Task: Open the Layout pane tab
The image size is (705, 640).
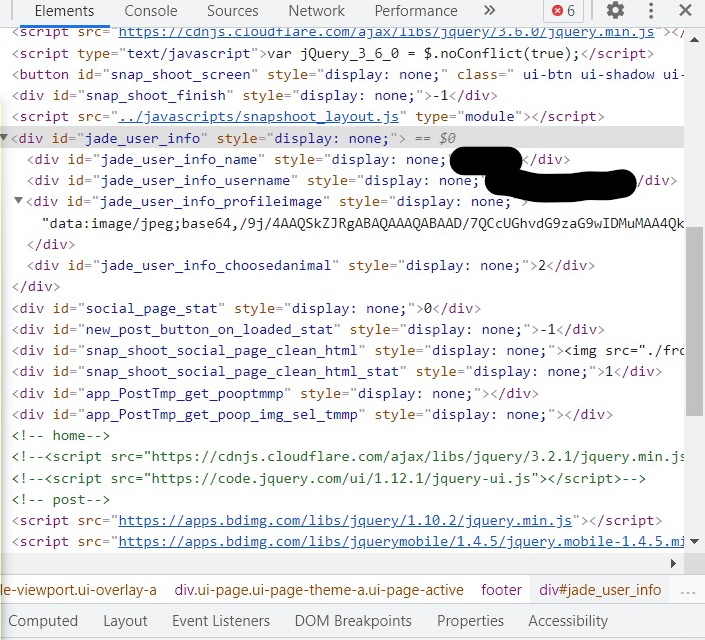Action: [x=125, y=621]
